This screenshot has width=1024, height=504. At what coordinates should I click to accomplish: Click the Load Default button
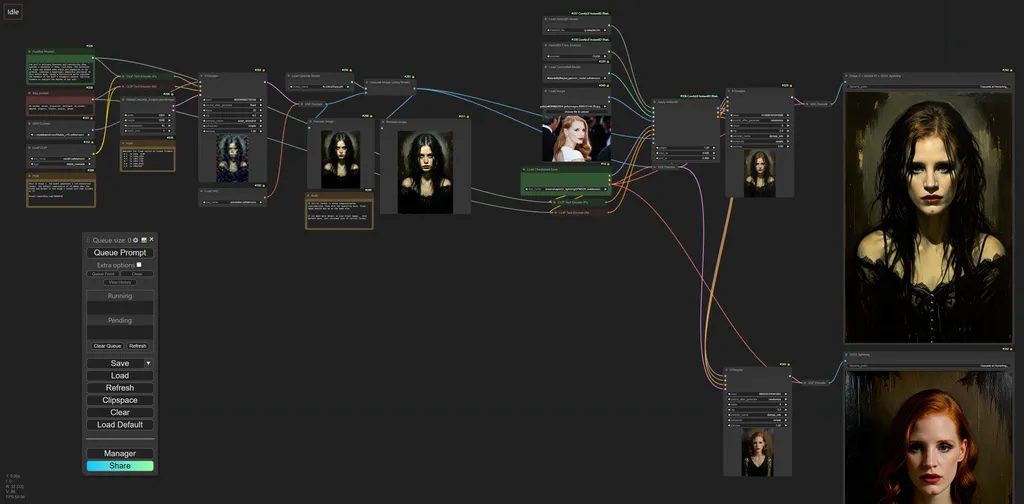[x=120, y=424]
